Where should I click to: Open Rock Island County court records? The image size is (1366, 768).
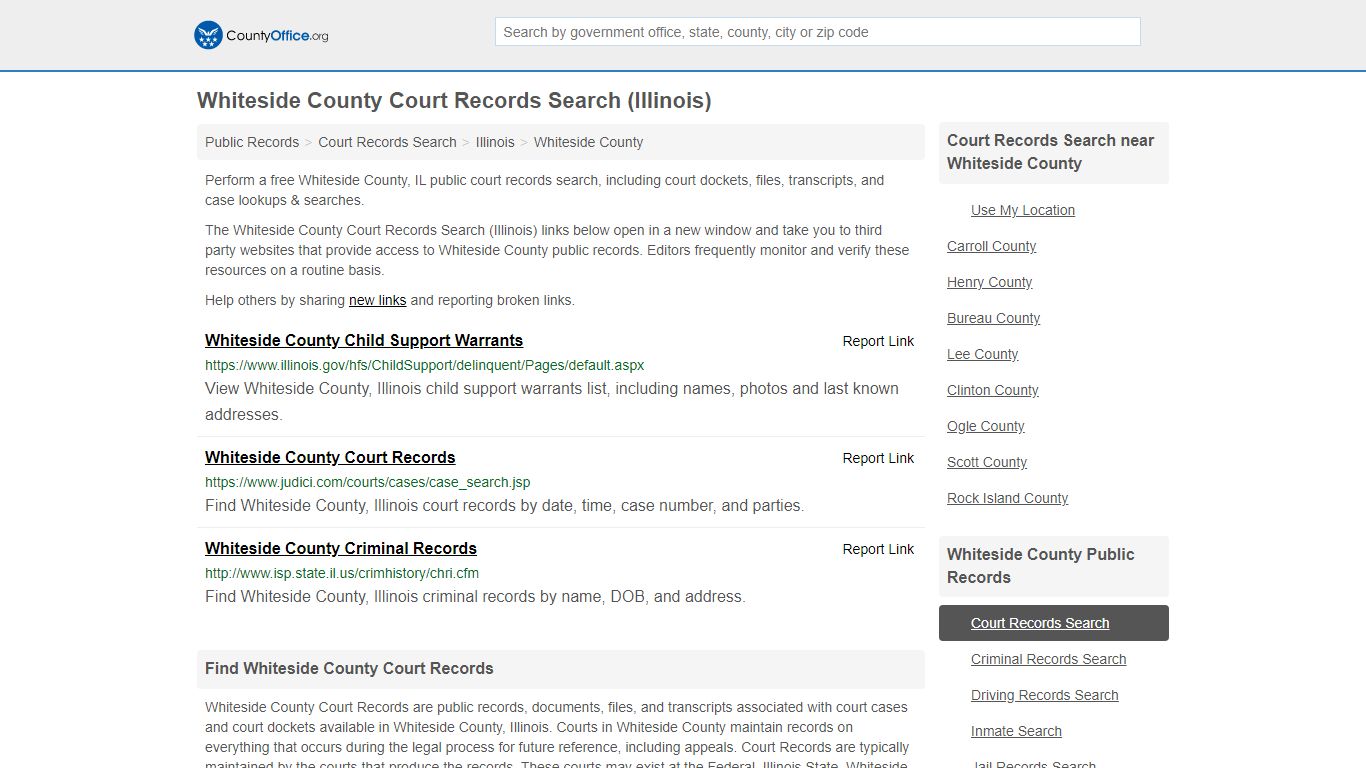[1007, 498]
